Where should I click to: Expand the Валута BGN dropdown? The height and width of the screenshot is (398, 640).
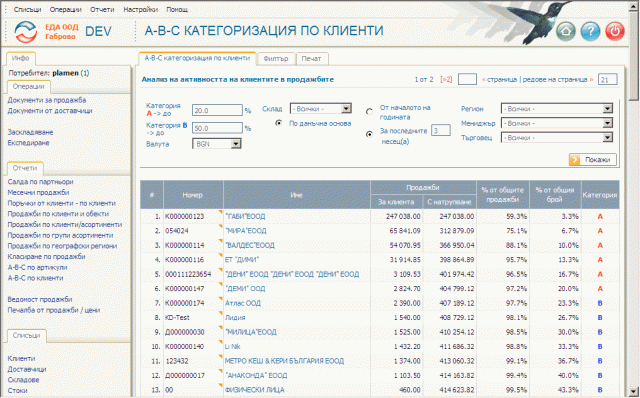coord(217,144)
